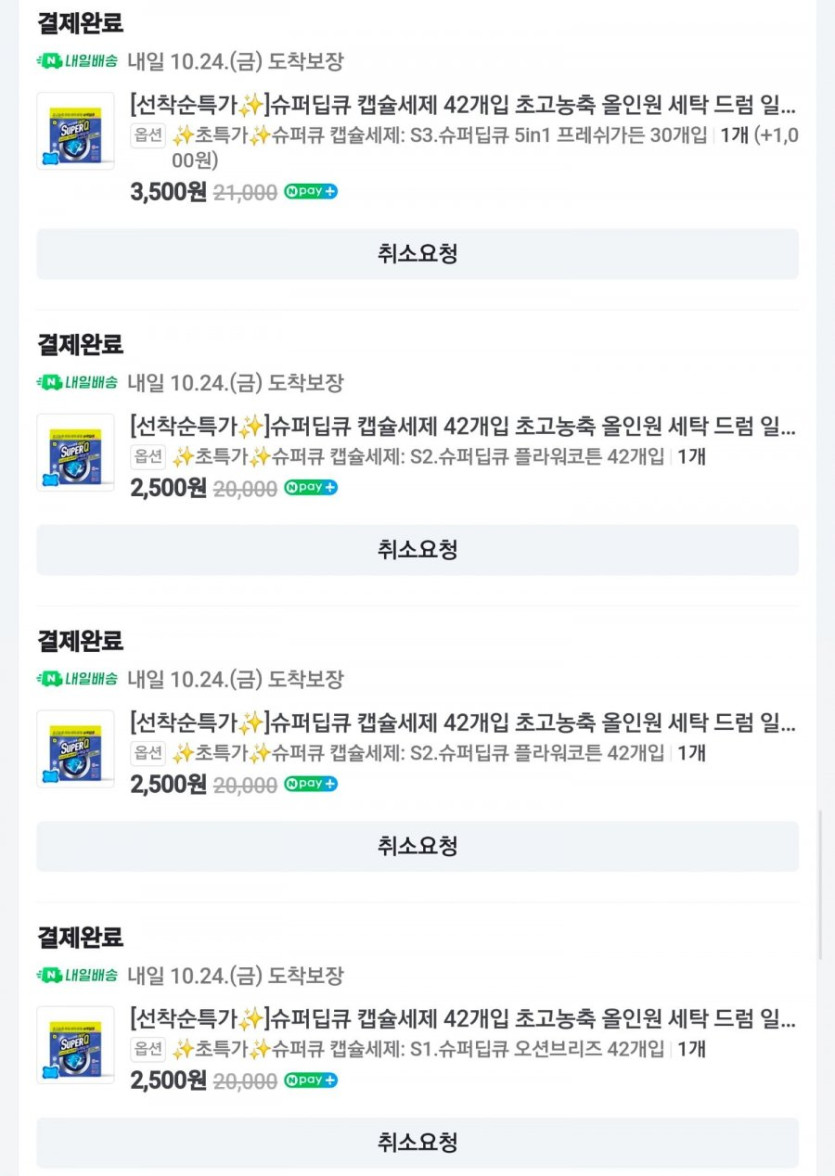Click the 옵션 tag in the 프레쉬가든 order

(x=148, y=135)
